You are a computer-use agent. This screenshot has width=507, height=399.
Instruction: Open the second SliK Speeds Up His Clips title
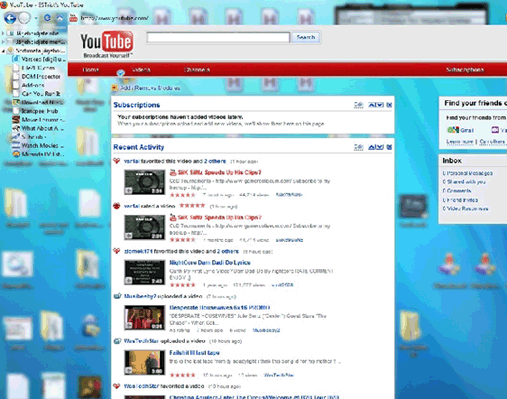click(219, 217)
